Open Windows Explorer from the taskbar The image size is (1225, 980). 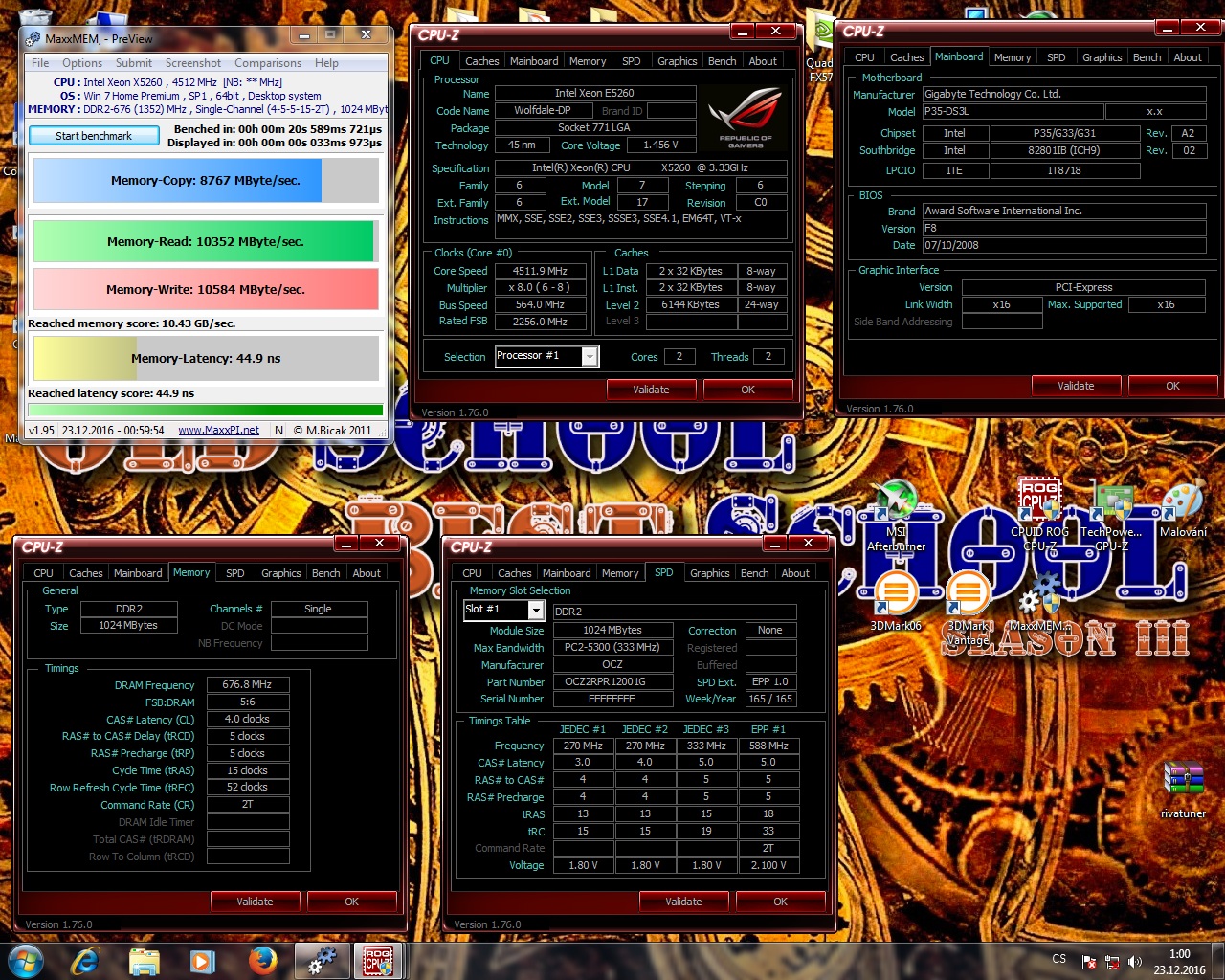[145, 961]
